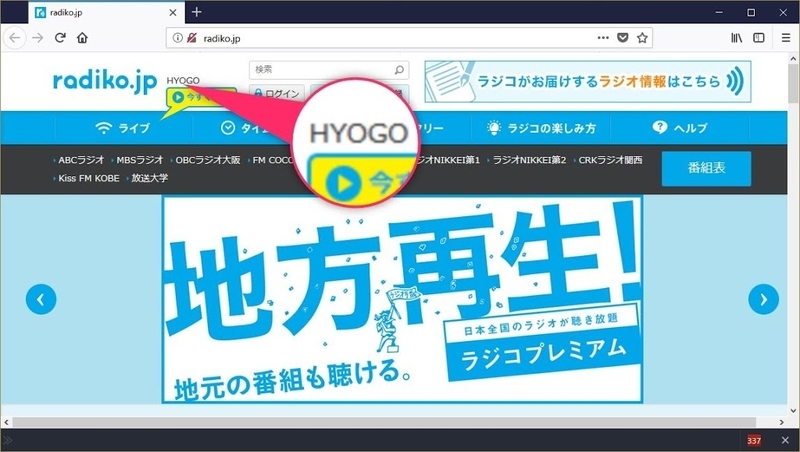This screenshot has width=800, height=452.
Task: Minimize the browser window
Action: pyautogui.click(x=719, y=12)
